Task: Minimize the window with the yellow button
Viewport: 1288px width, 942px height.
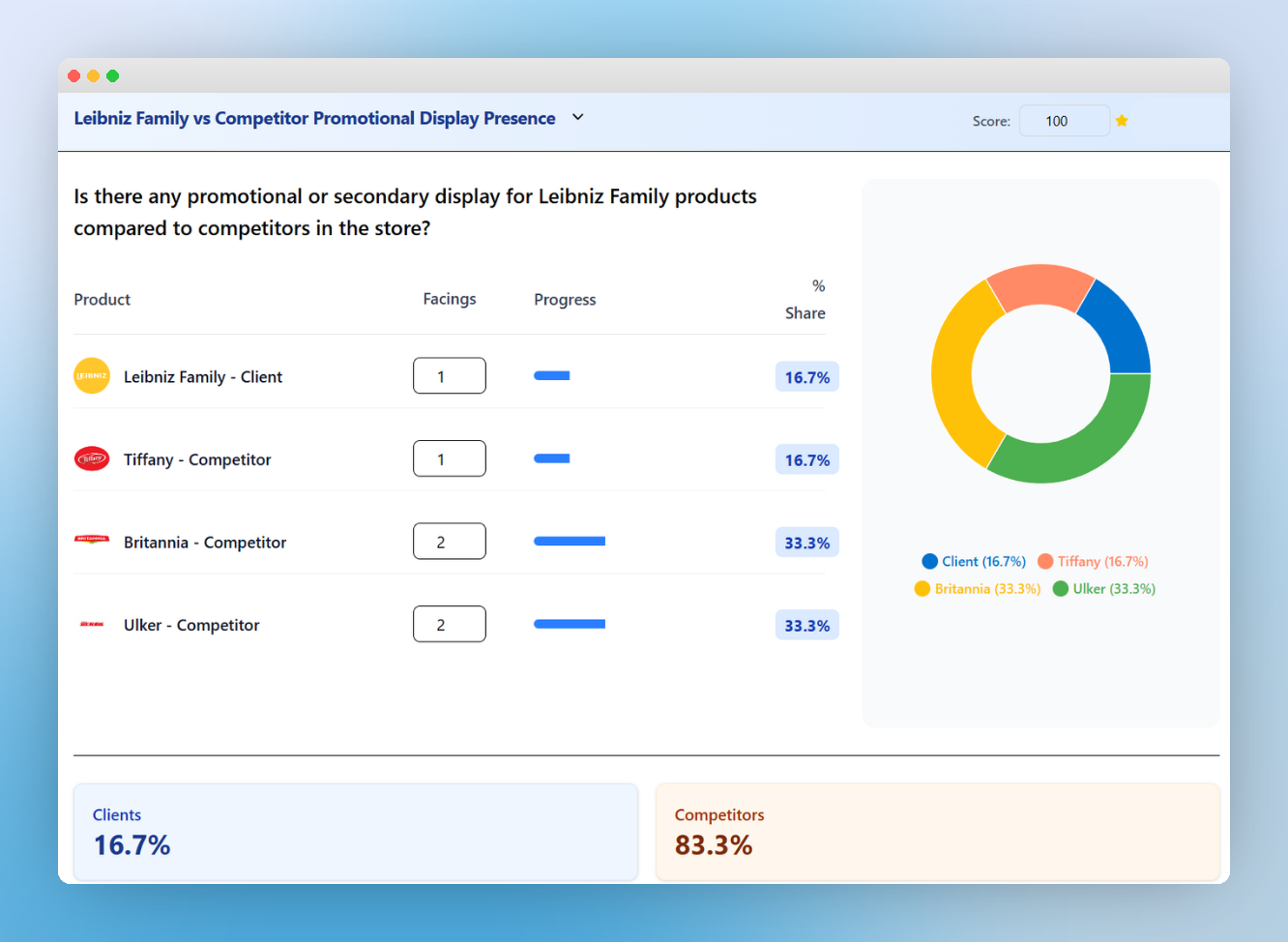Action: tap(93, 75)
